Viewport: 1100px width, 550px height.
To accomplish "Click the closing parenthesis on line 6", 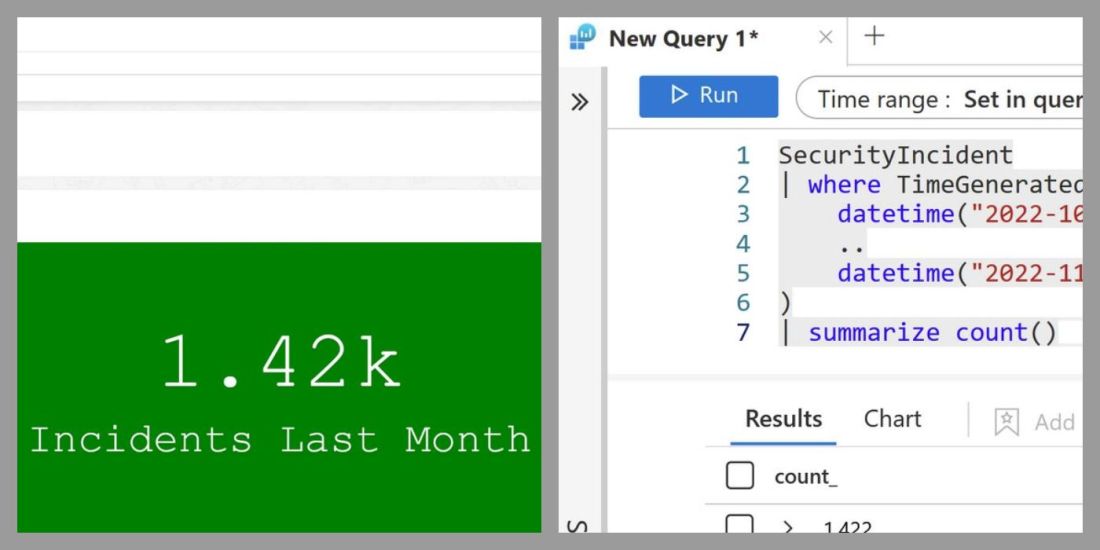I will pyautogui.click(x=785, y=303).
